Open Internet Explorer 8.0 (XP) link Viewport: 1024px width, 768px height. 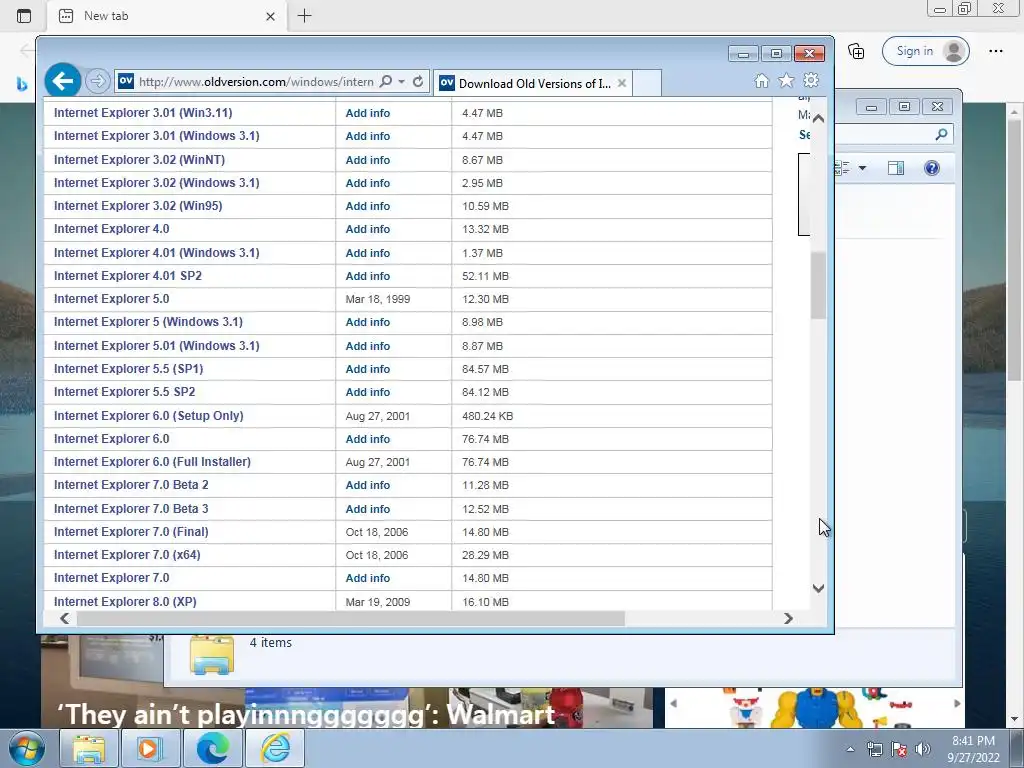[x=125, y=601]
